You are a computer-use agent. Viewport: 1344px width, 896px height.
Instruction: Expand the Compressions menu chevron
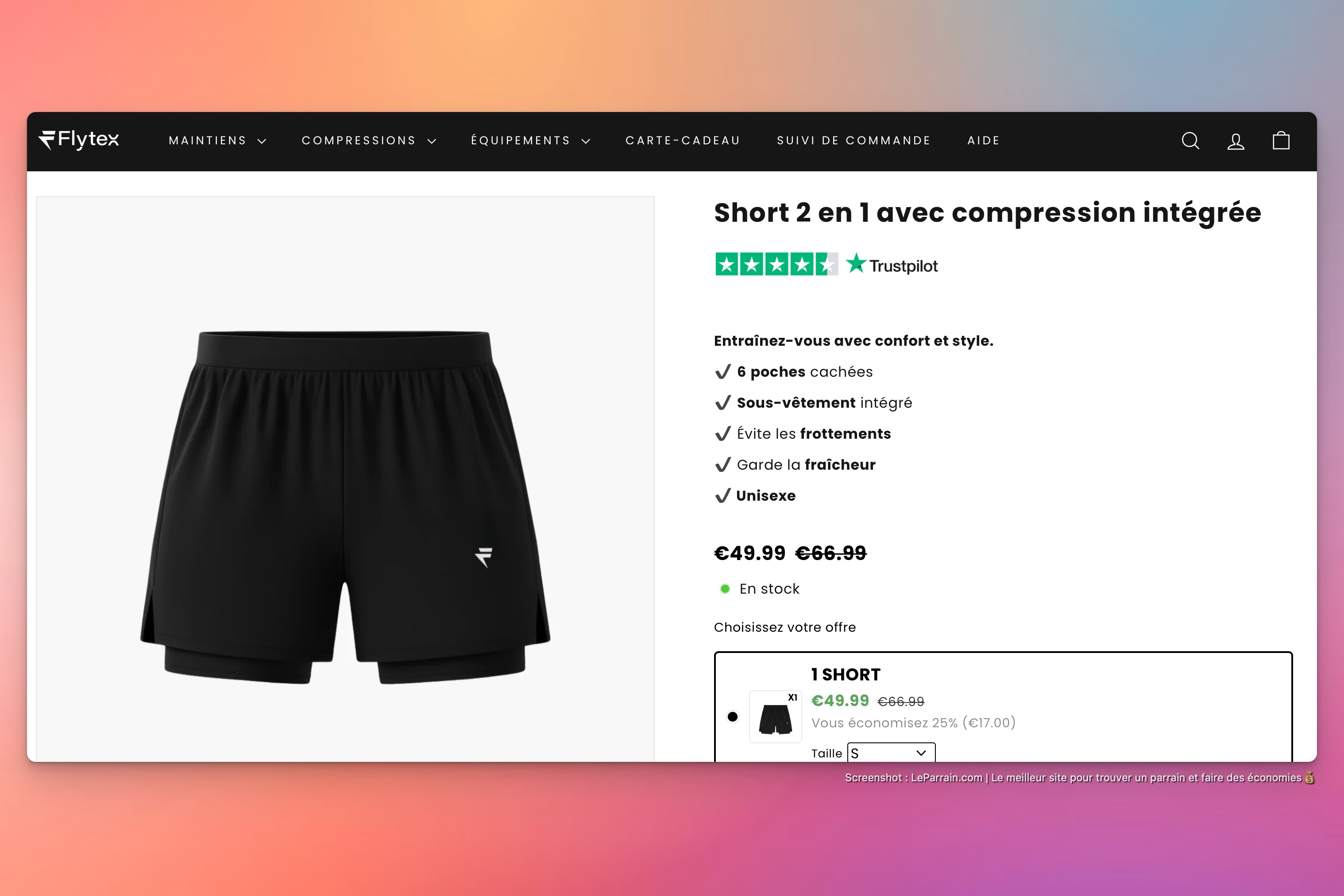pos(432,141)
